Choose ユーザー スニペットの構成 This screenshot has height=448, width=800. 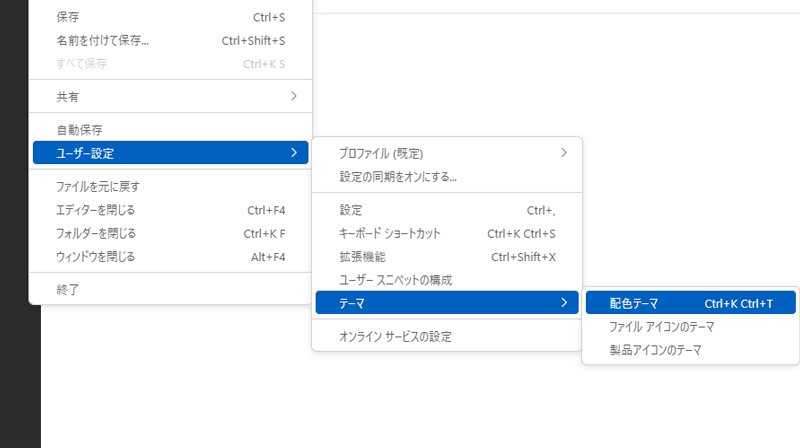coord(447,280)
